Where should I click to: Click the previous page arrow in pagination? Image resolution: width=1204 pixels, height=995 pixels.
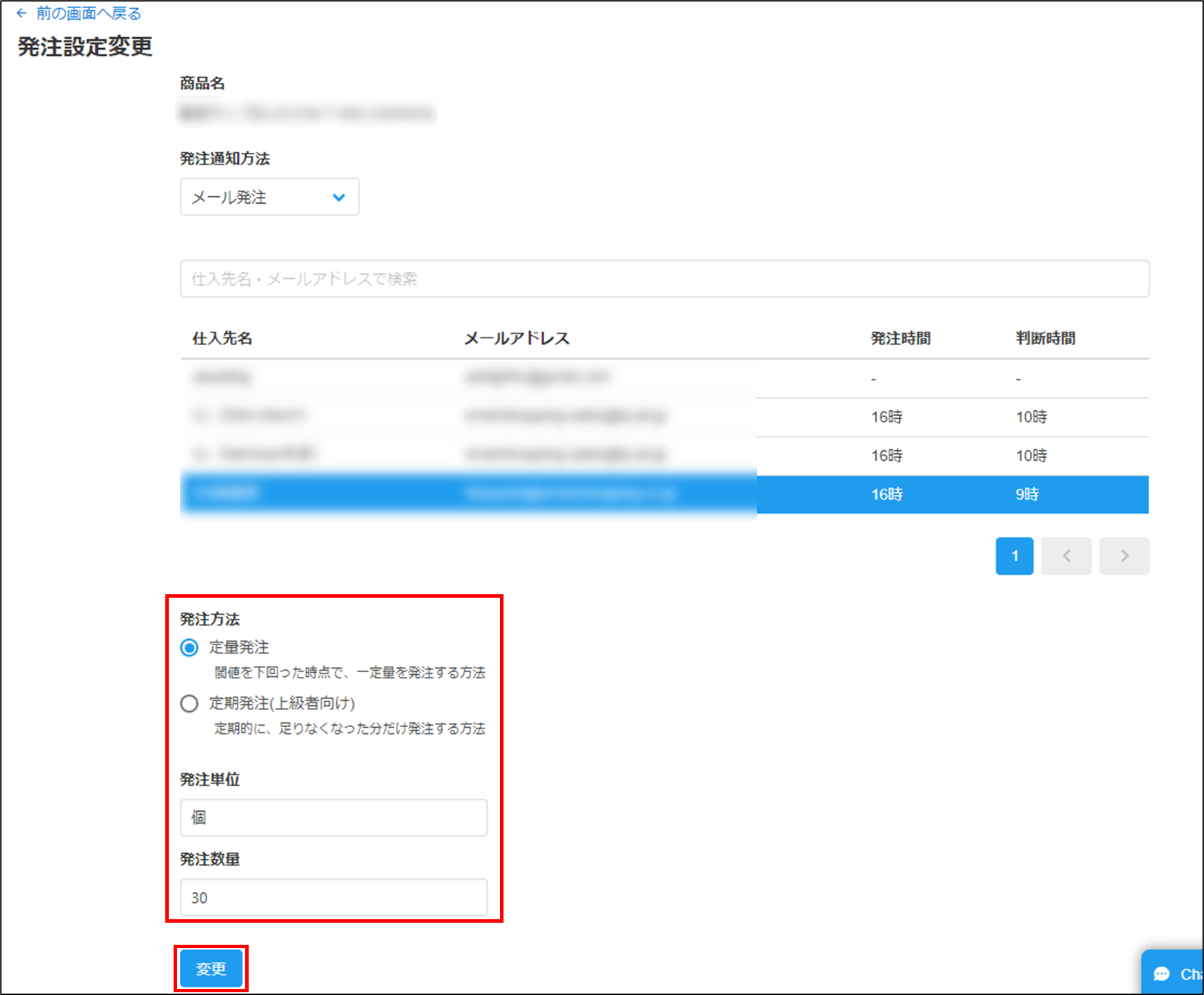coord(1066,556)
